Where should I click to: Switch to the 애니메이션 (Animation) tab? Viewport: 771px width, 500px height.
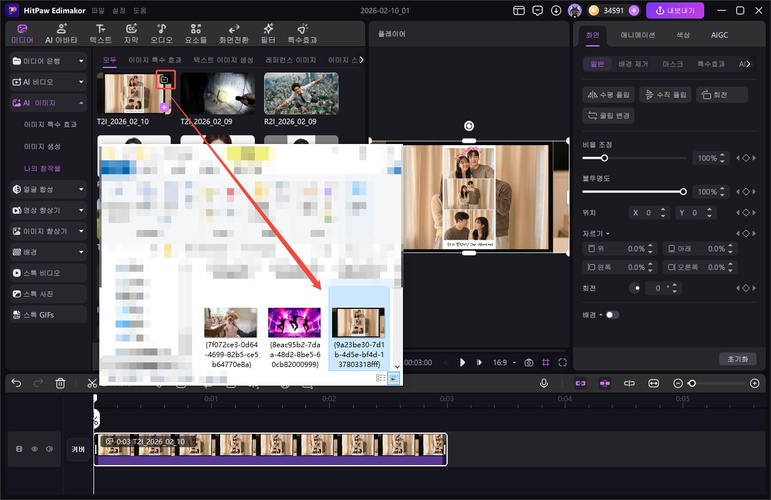coord(638,34)
